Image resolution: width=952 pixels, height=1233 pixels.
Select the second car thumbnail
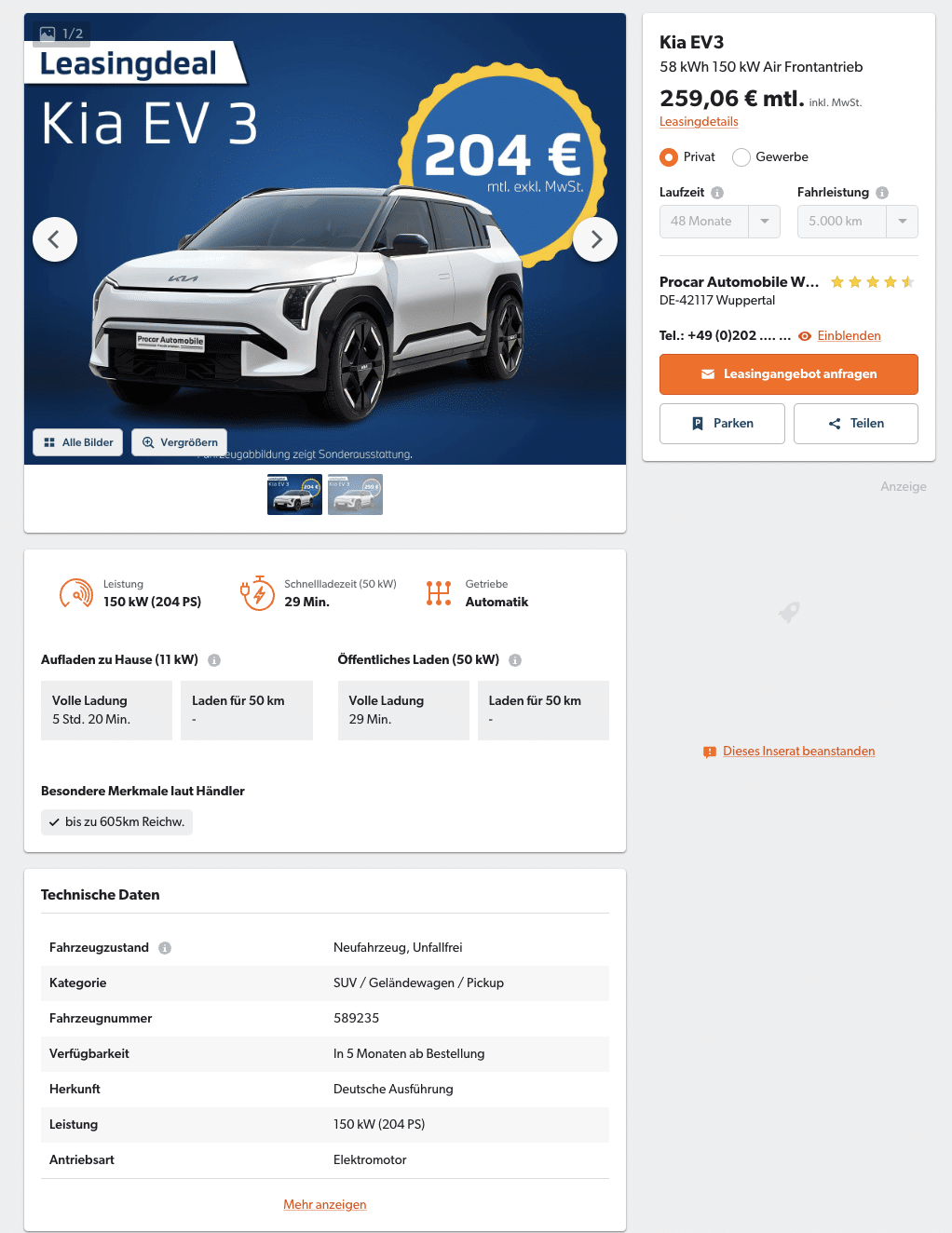coord(355,495)
